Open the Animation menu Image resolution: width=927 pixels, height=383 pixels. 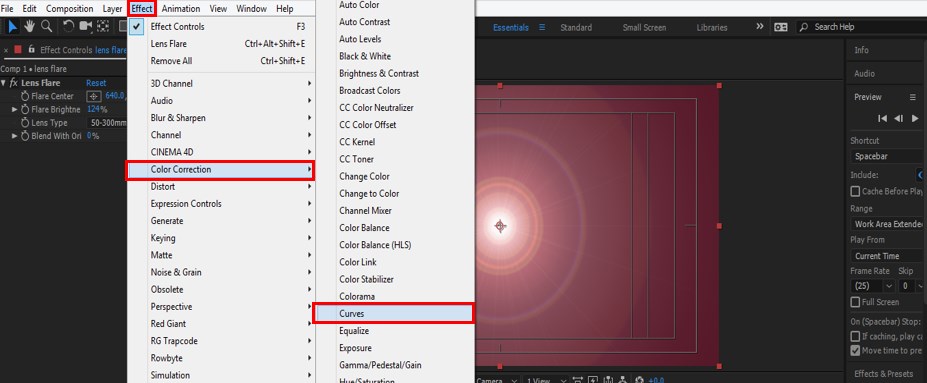tap(181, 9)
